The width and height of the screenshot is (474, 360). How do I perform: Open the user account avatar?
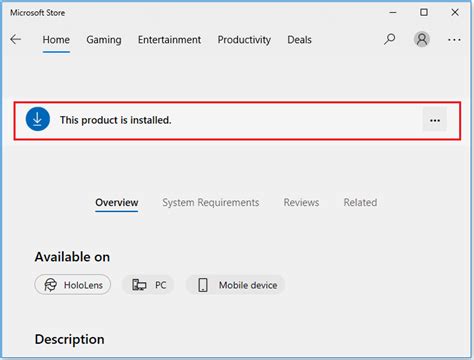coord(422,39)
